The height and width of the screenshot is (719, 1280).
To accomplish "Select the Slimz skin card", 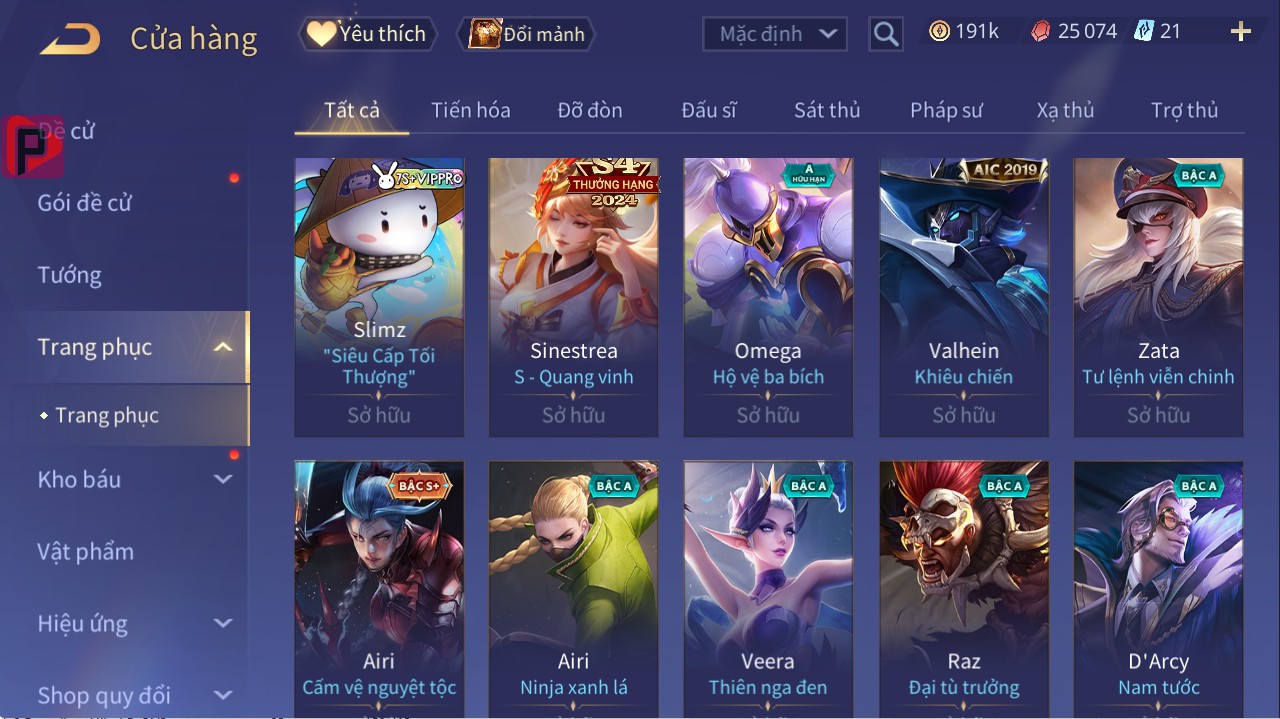I will tap(379, 297).
